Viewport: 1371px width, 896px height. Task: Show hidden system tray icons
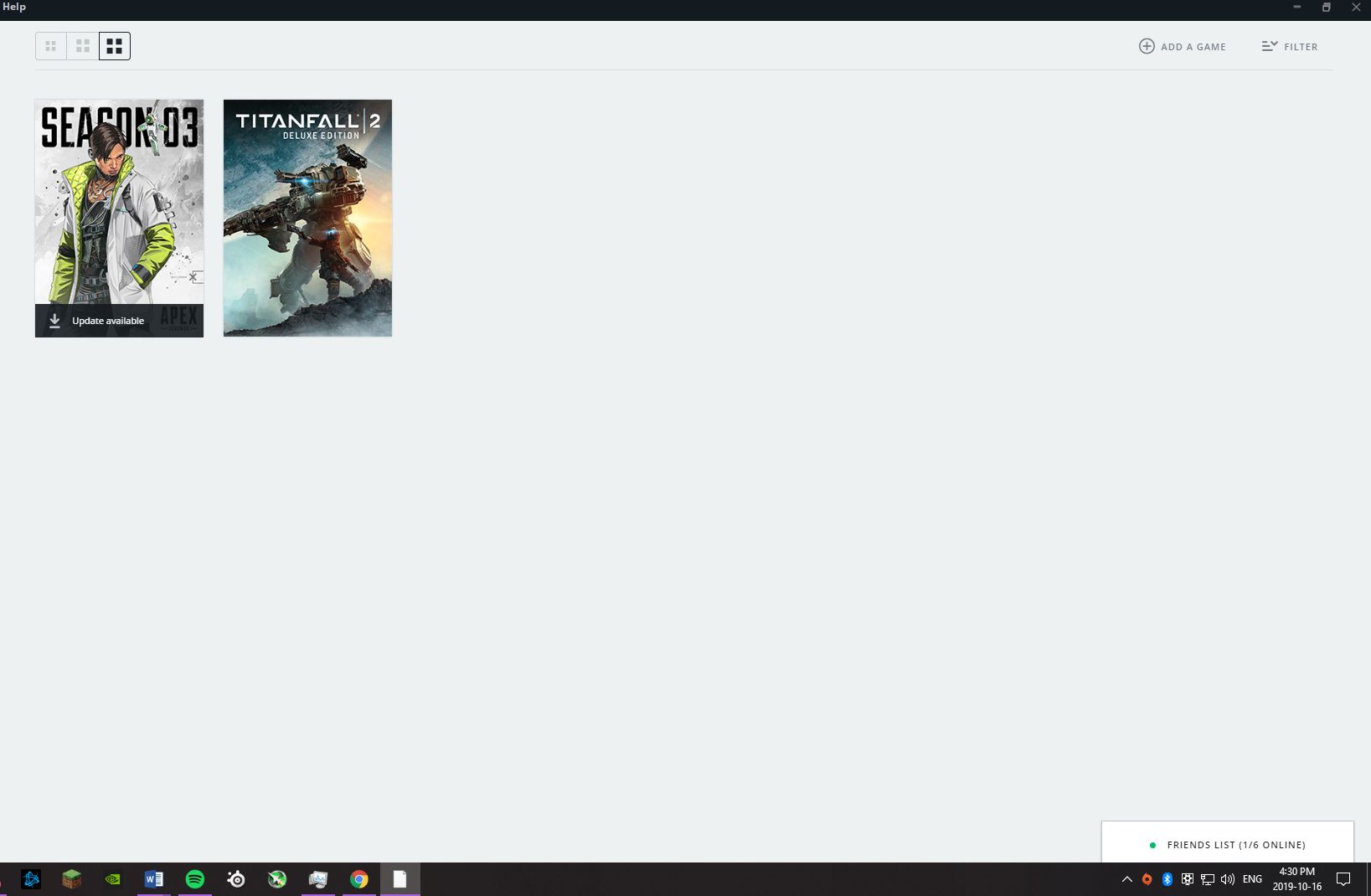tap(1126, 879)
